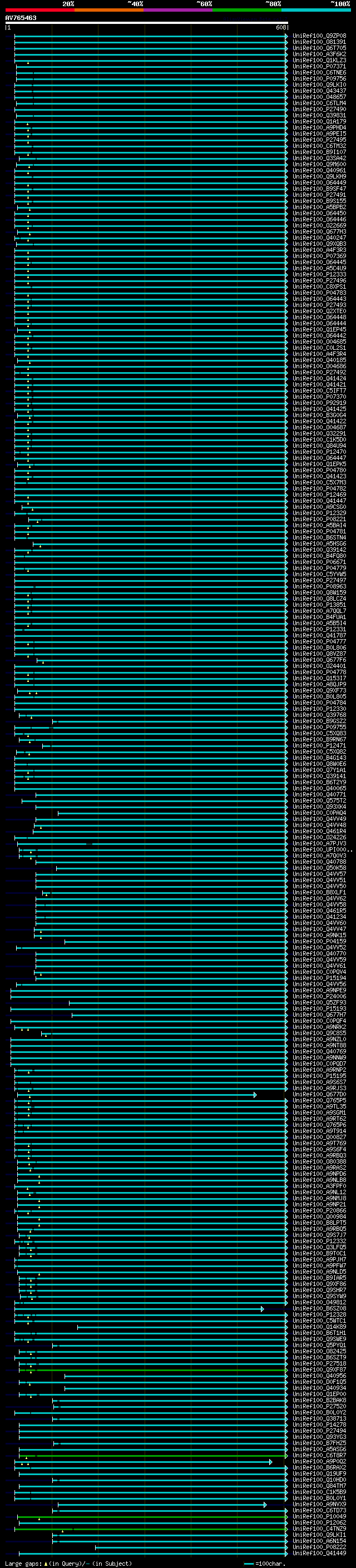Select the truncated UniRef100_UPI000.. label
Viewport: 356px width, 1568px height.
(x=322, y=850)
